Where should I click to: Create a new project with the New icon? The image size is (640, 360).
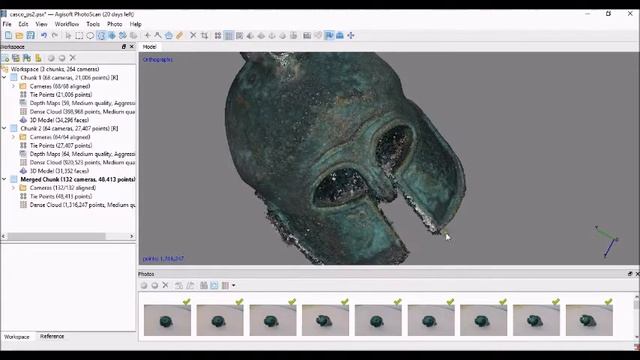coord(8,36)
